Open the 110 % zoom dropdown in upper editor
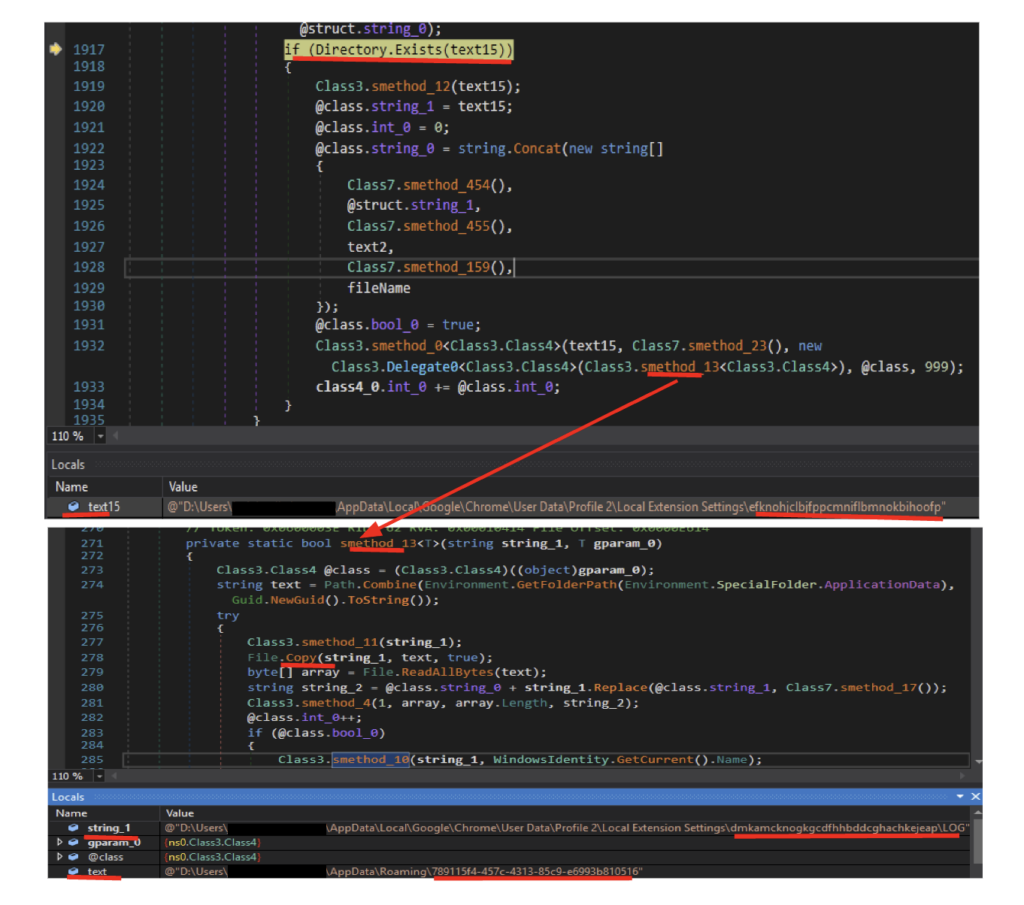The height and width of the screenshot is (905, 1024). tap(100, 437)
